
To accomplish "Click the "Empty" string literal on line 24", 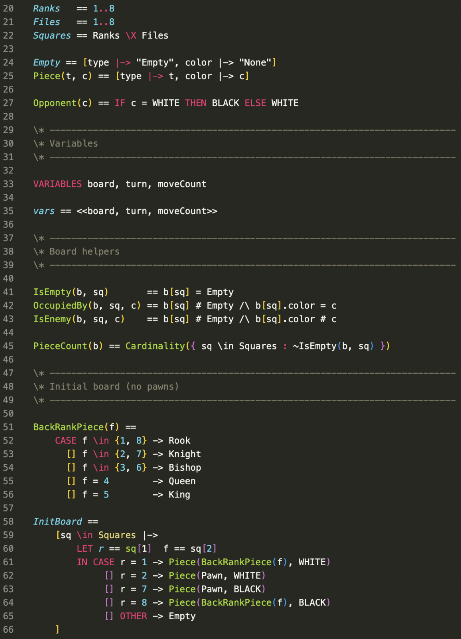I will click(155, 62).
